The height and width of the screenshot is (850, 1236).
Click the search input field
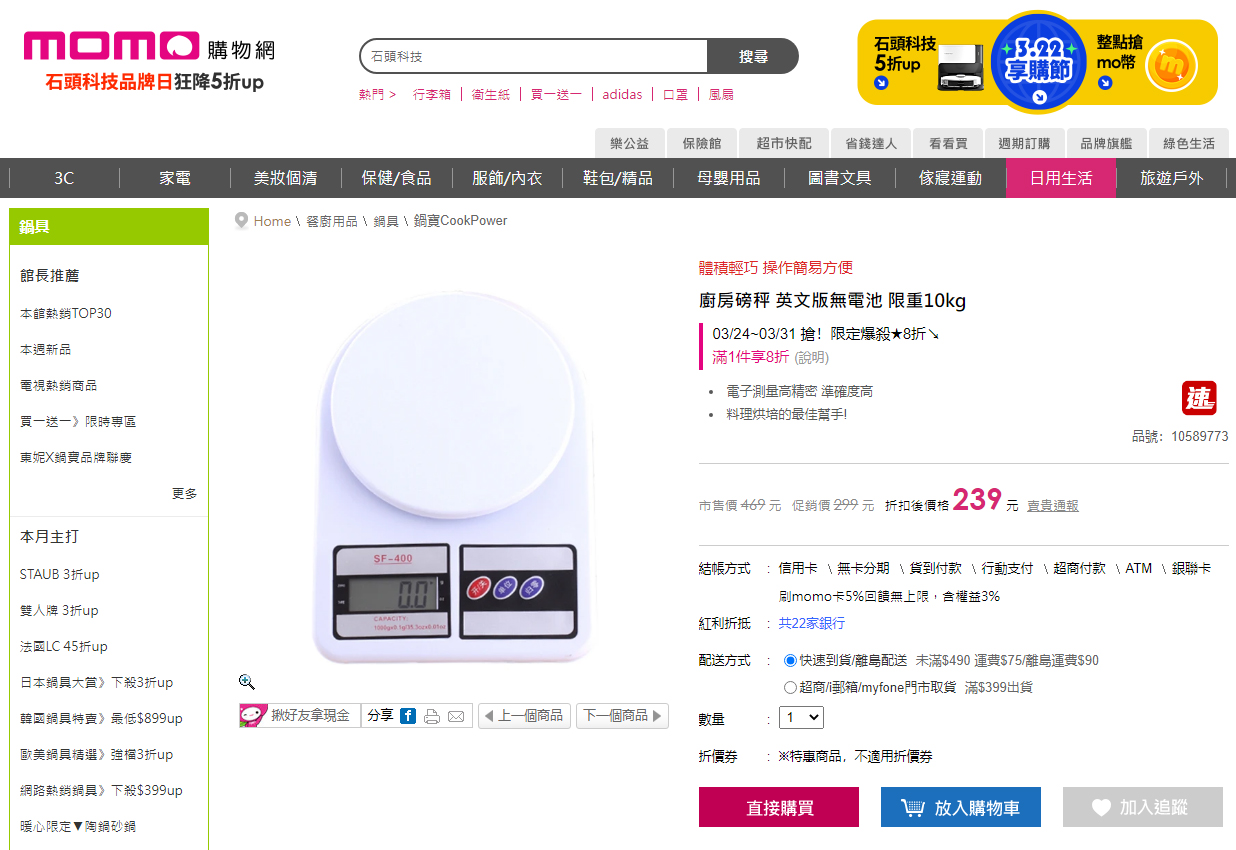tap(535, 57)
